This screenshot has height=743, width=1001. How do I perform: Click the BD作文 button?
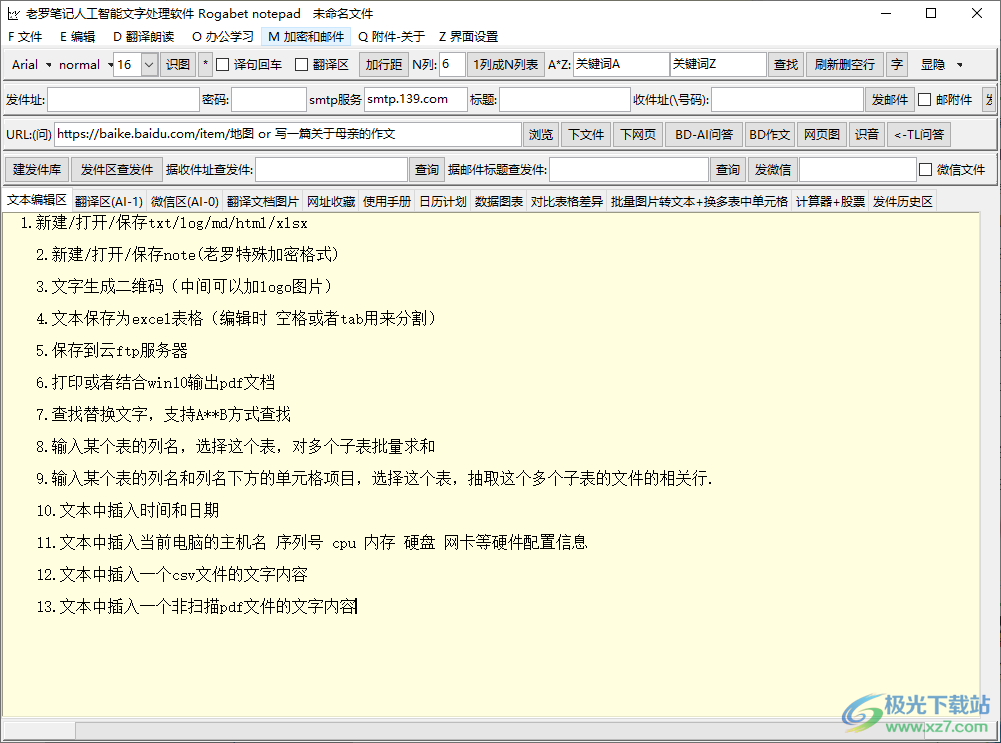pyautogui.click(x=770, y=134)
